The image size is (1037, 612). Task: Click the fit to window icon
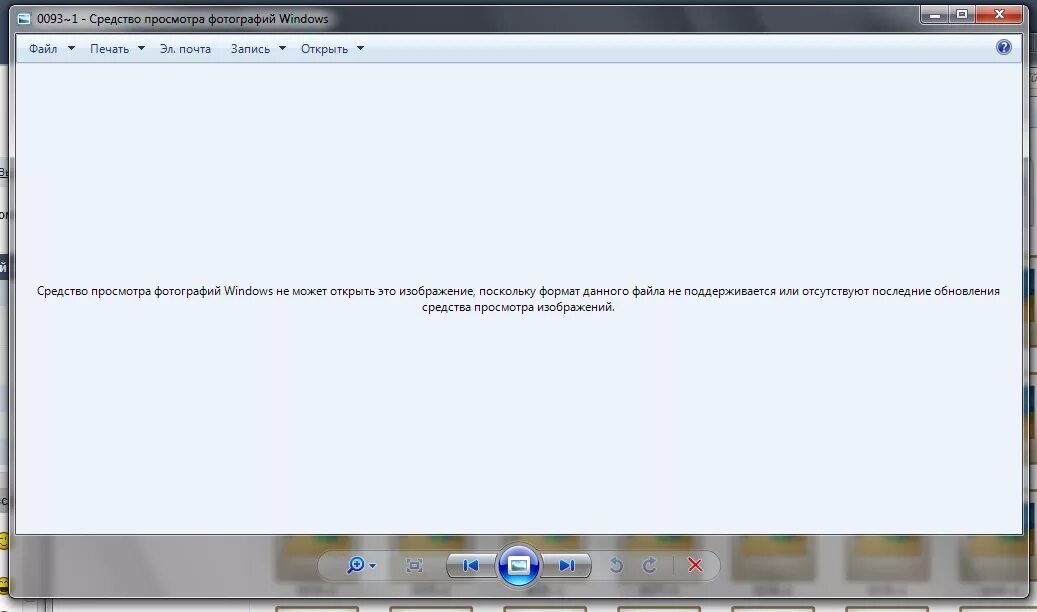click(x=414, y=565)
